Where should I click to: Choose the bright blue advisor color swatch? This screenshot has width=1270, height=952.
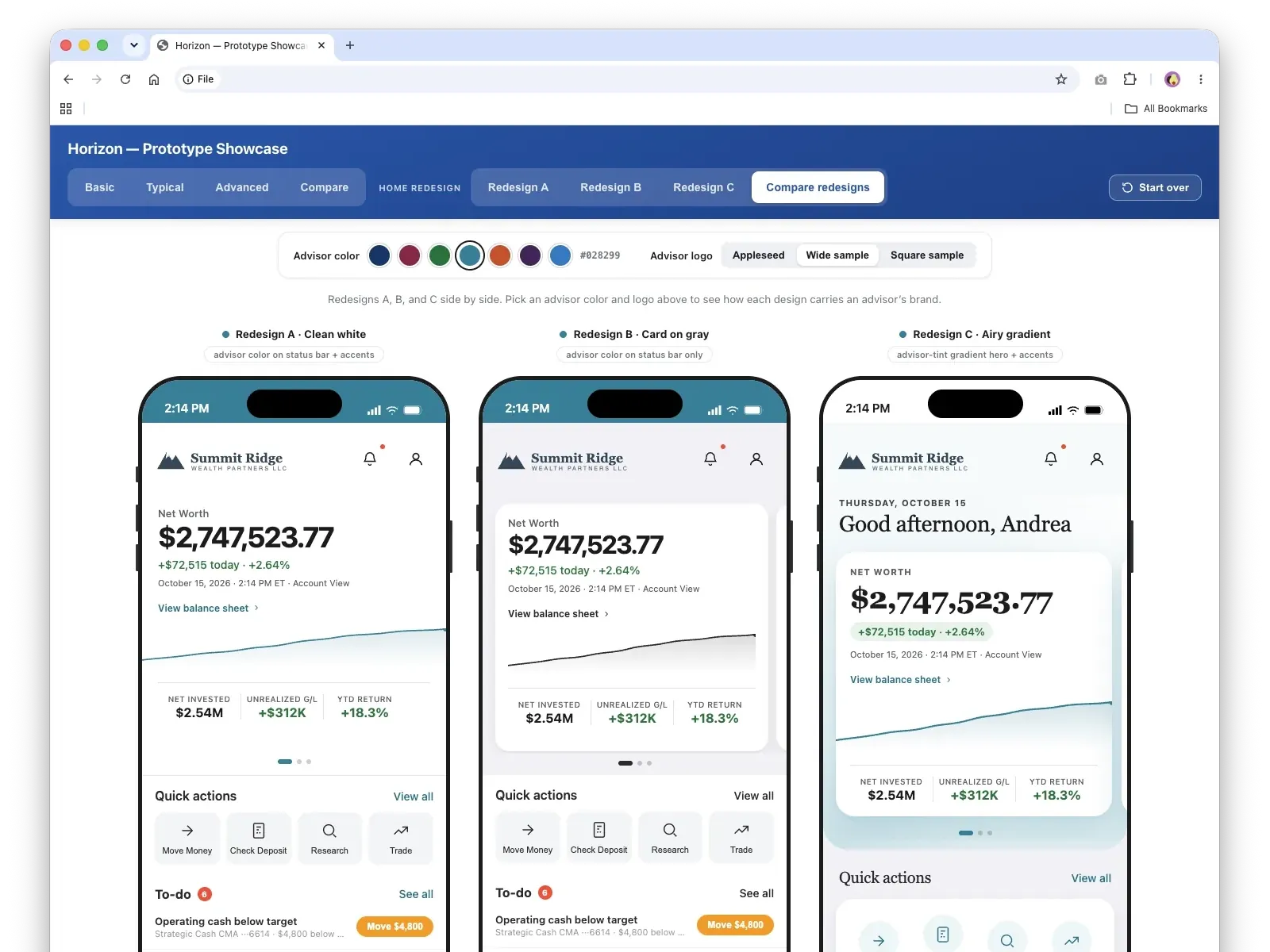click(560, 255)
